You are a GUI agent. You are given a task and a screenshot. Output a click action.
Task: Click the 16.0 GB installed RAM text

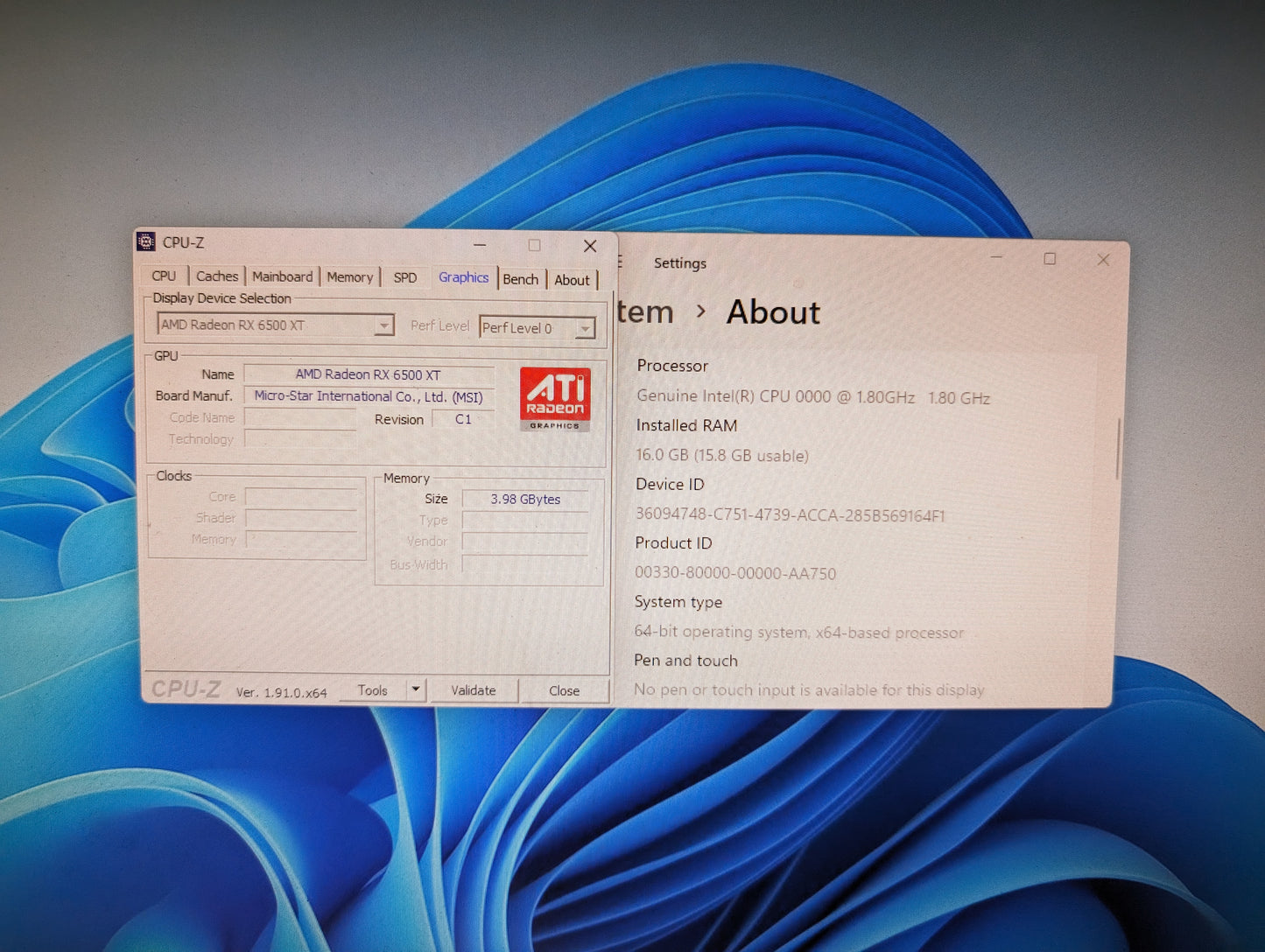(722, 455)
